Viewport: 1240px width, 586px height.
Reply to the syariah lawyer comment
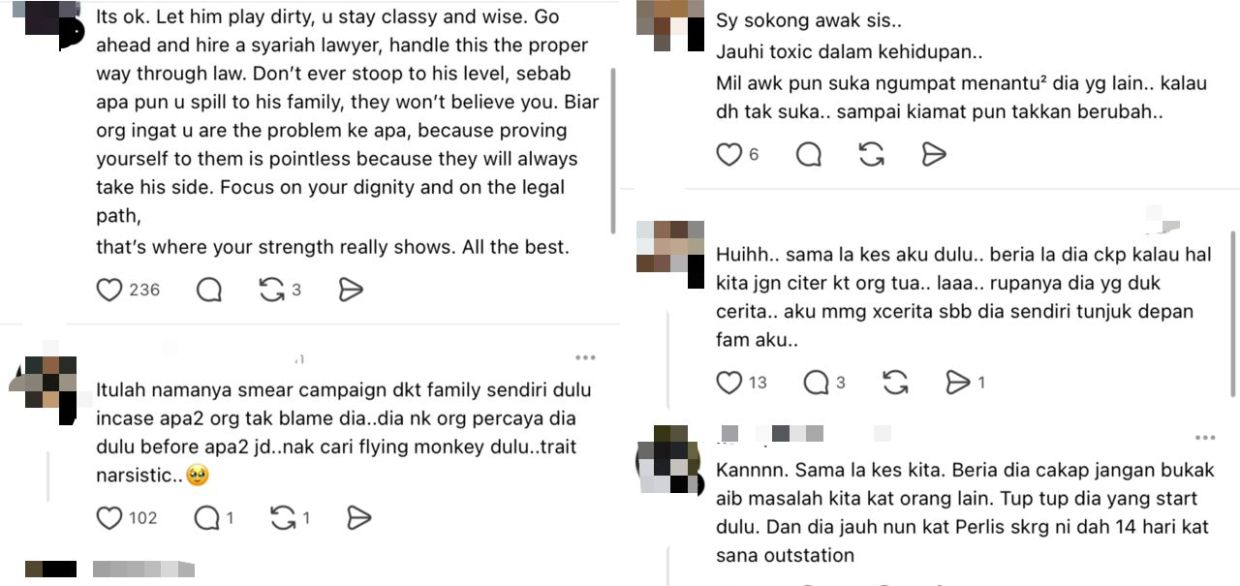[209, 290]
